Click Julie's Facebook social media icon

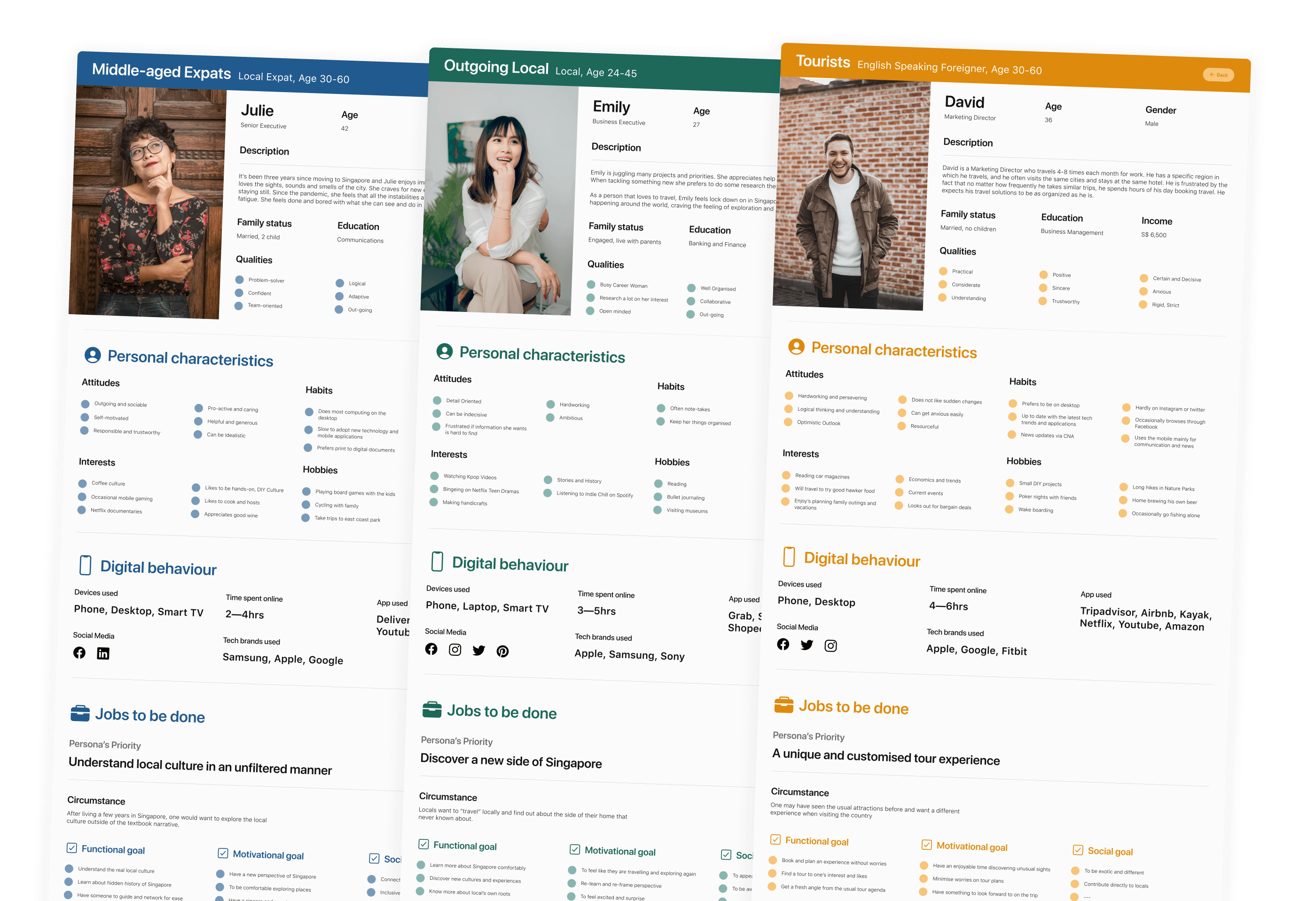tap(79, 652)
